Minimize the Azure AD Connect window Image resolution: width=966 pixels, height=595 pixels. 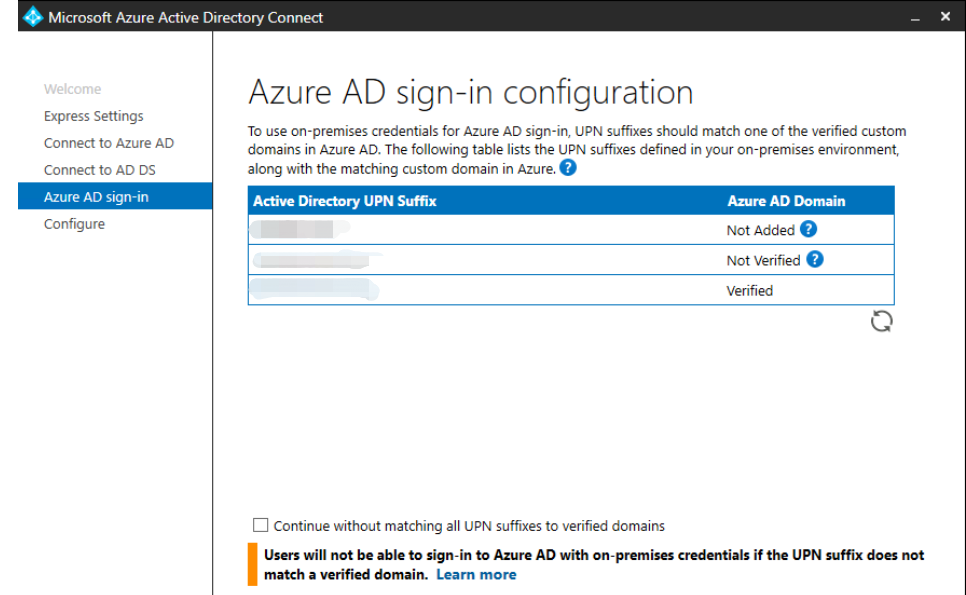[x=915, y=17]
